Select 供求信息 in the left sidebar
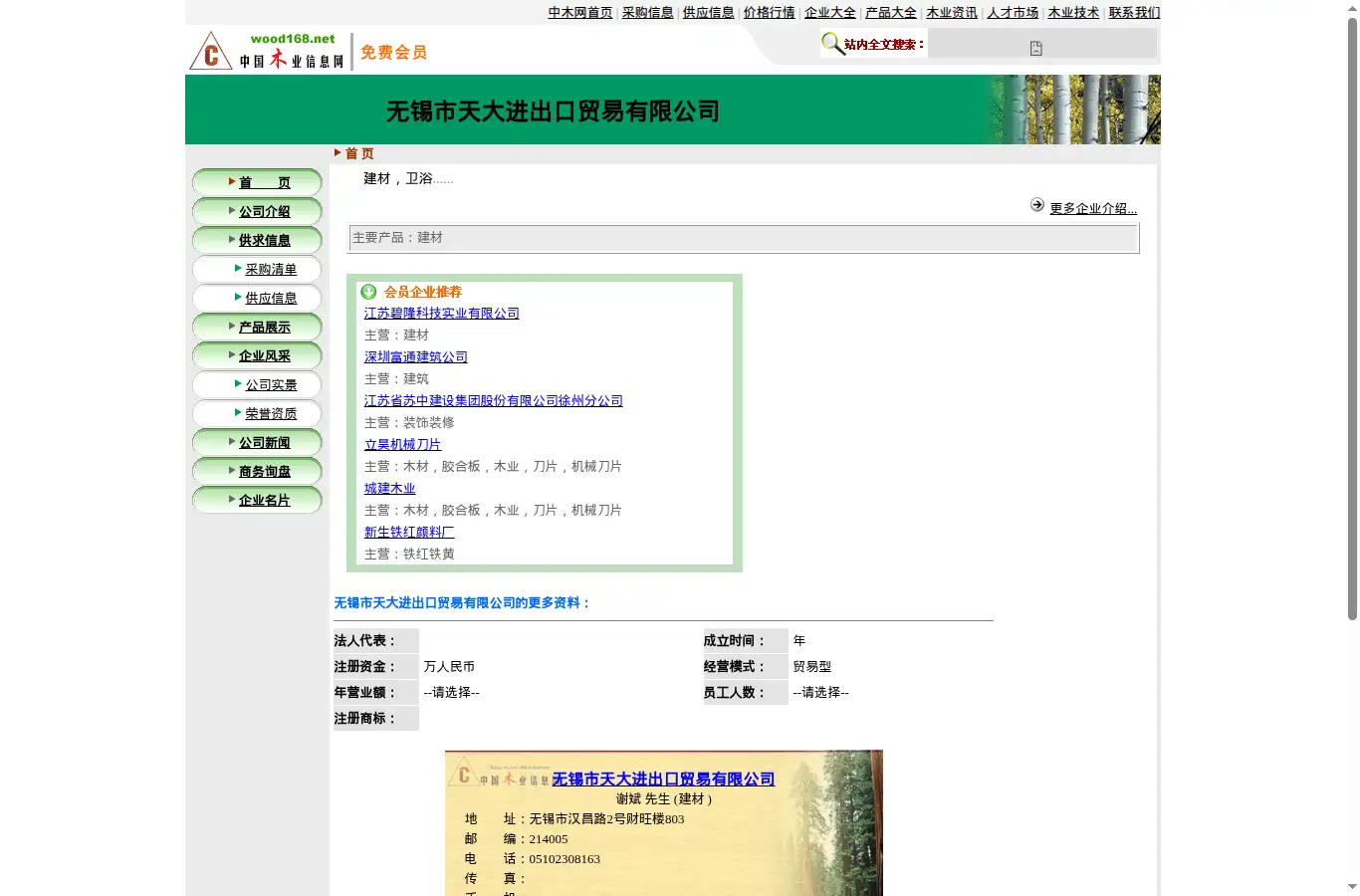1360x896 pixels. pos(265,241)
